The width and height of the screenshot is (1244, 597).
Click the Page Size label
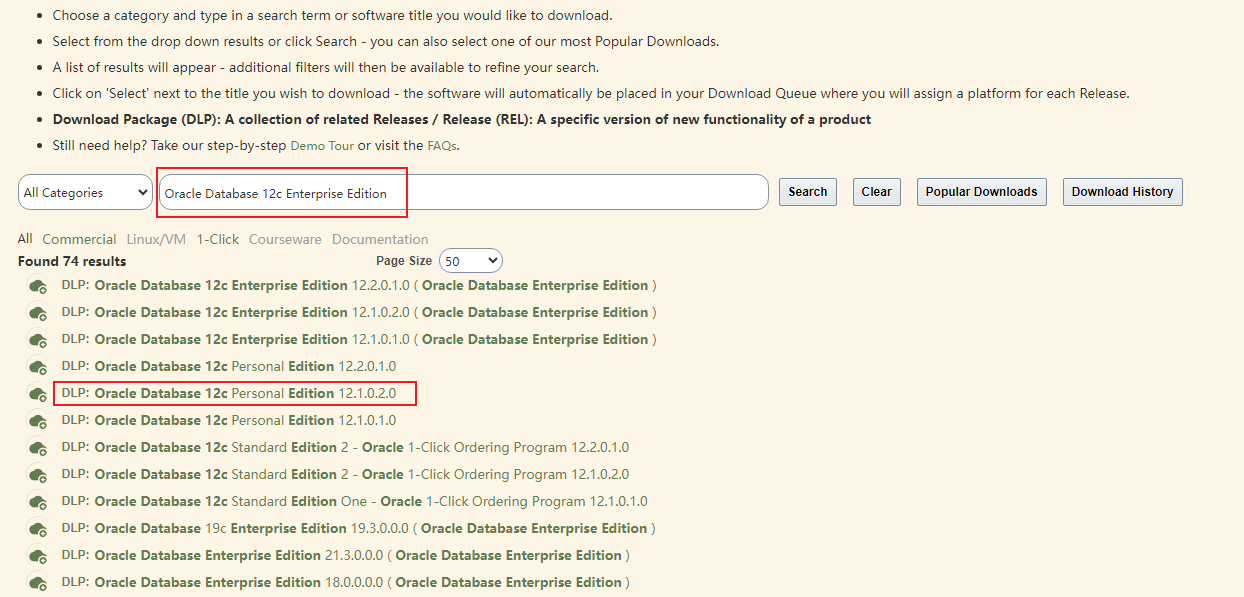point(404,261)
